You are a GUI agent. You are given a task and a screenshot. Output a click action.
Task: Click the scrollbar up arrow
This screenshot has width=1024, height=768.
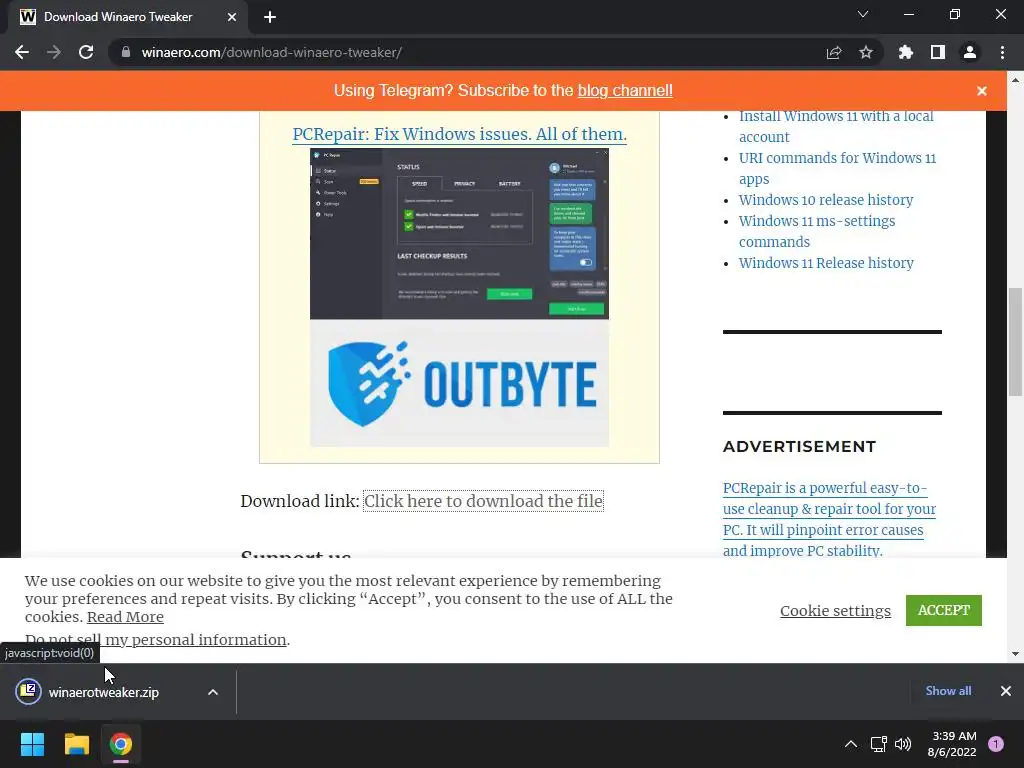click(1015, 80)
